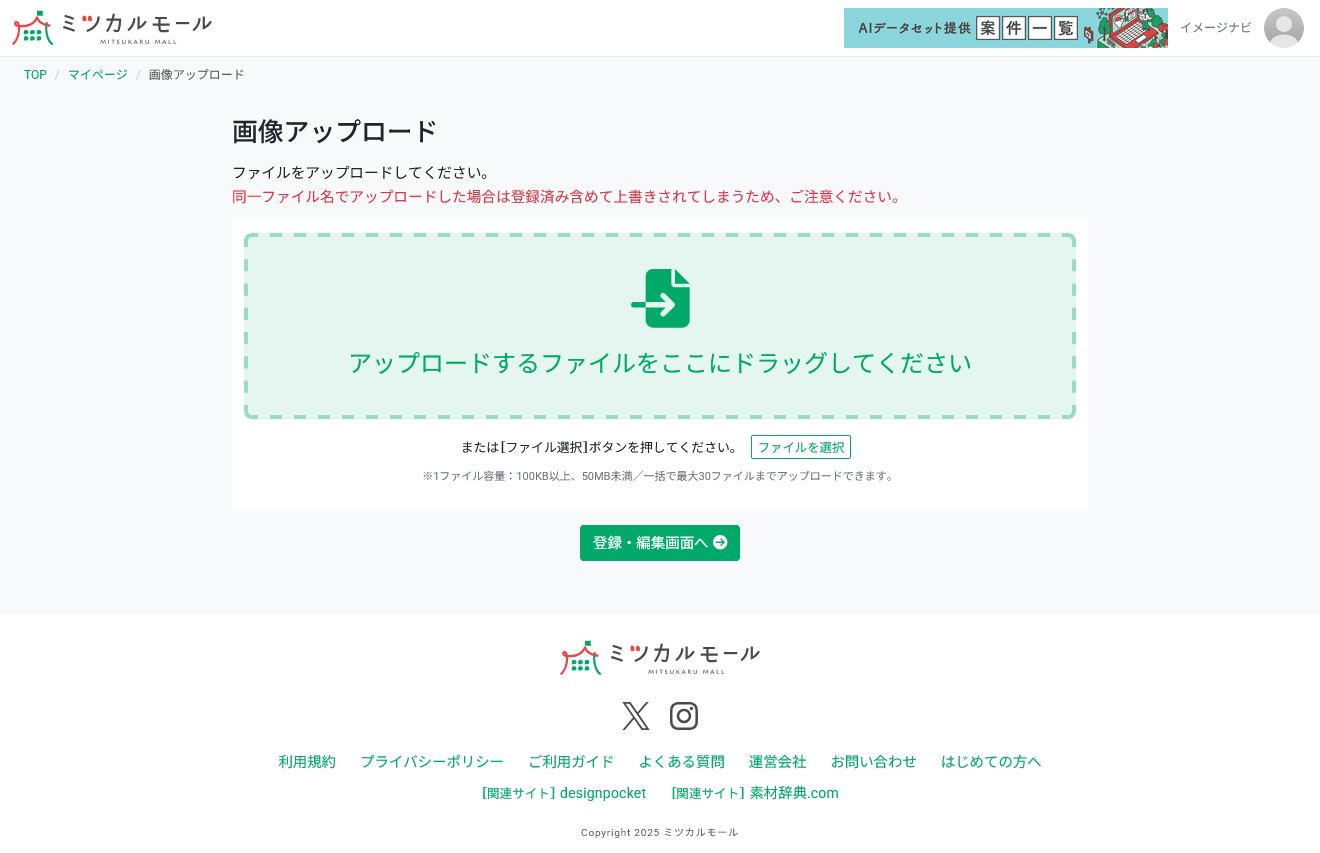
Task: Click the user avatar icon in header
Action: click(x=1284, y=28)
